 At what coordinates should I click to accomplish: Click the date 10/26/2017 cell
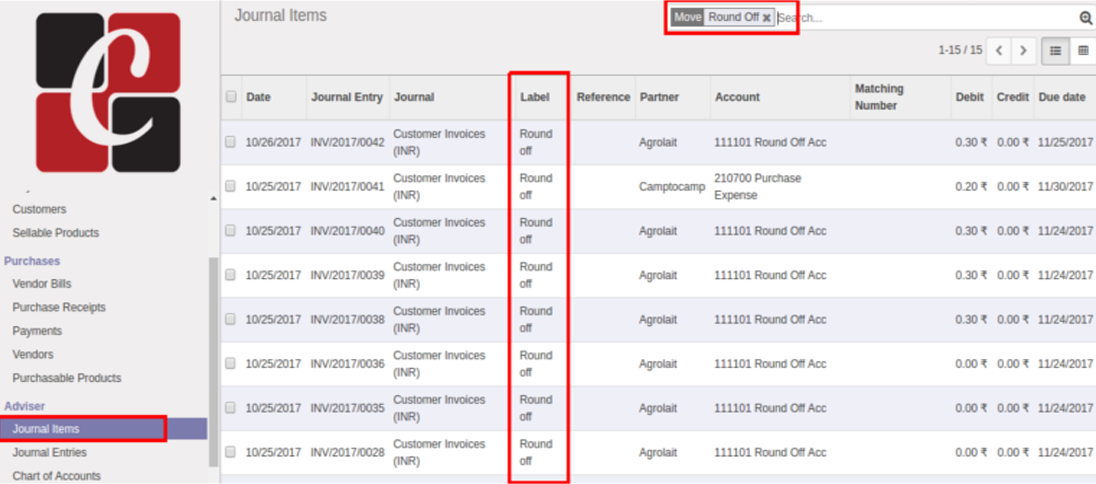tap(273, 142)
